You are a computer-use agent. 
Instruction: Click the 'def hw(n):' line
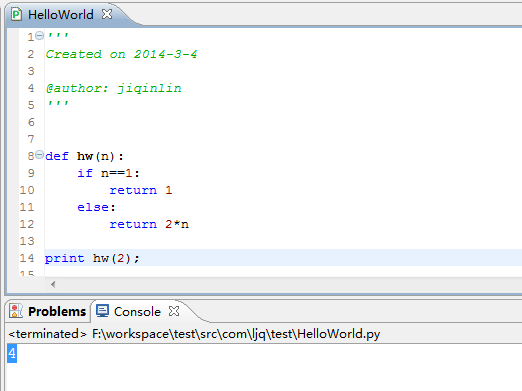pyautogui.click(x=84, y=156)
